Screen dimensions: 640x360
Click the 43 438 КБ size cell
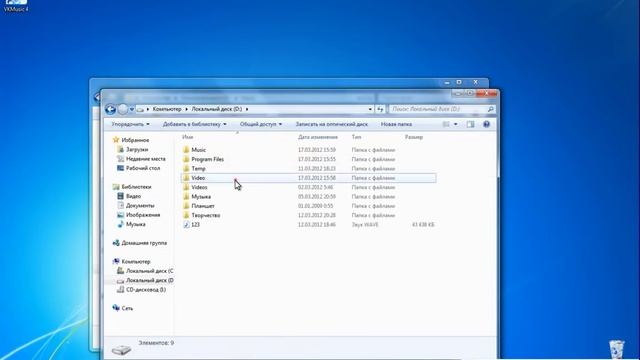pyautogui.click(x=423, y=225)
